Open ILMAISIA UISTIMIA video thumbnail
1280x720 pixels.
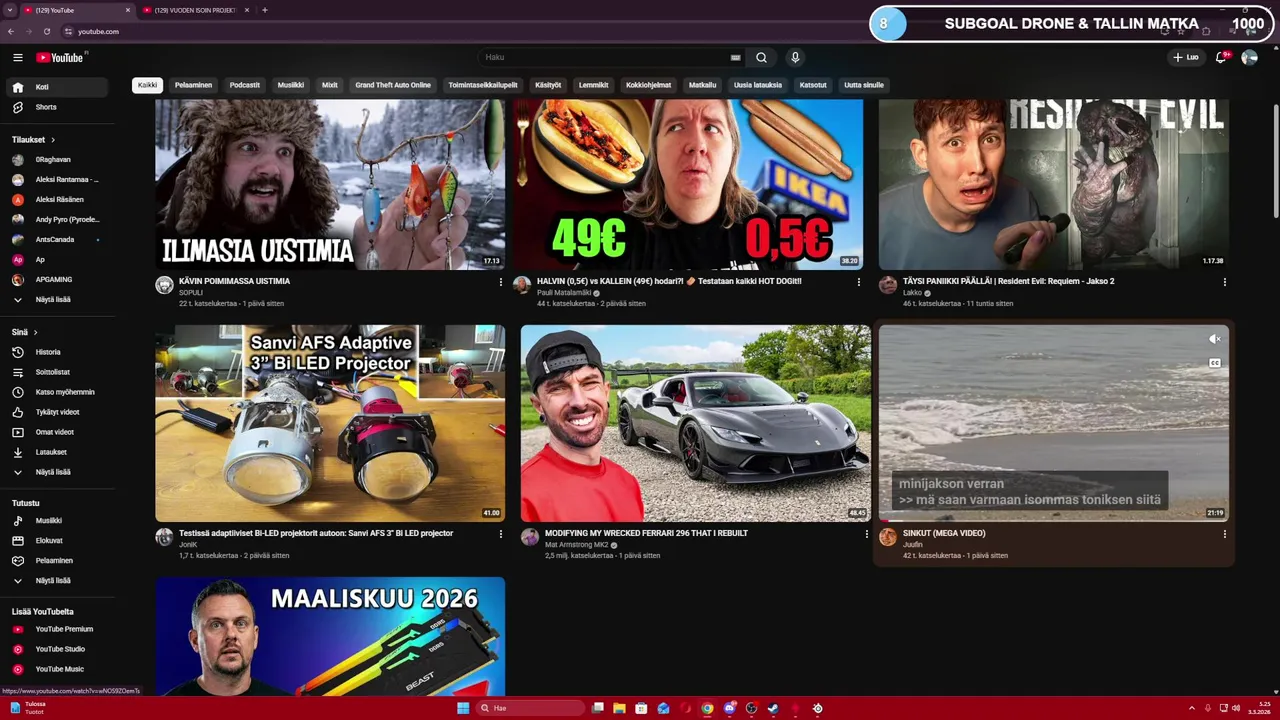330,184
